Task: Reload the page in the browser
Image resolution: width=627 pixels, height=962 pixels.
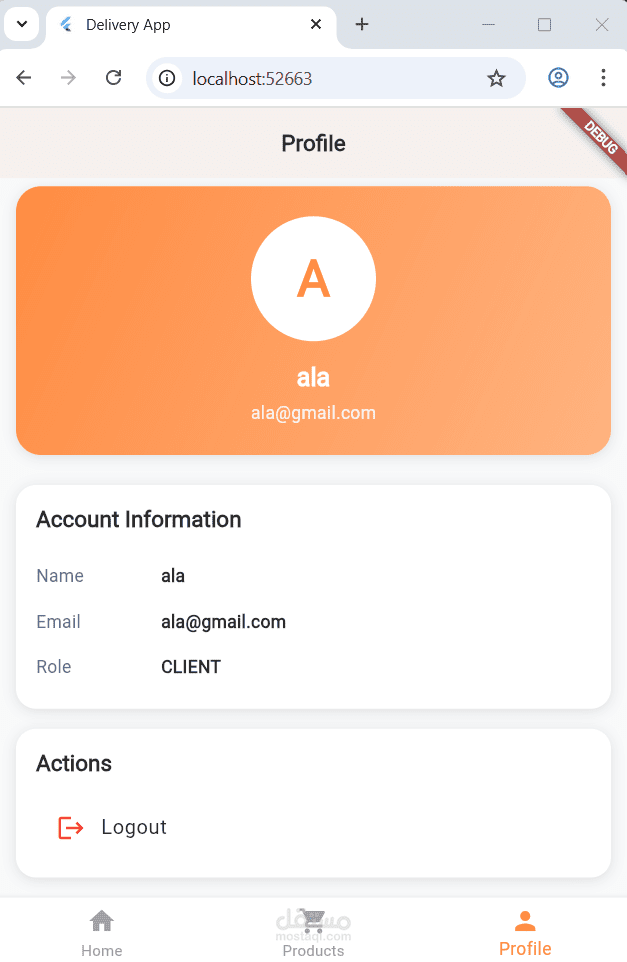Action: [x=114, y=78]
